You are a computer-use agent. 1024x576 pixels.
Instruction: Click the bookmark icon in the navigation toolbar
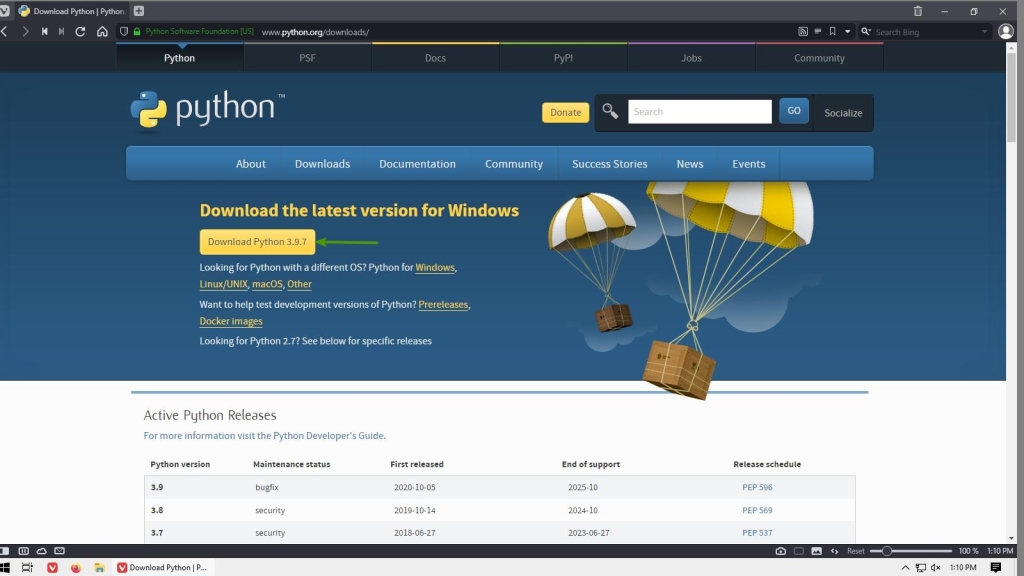pos(834,31)
